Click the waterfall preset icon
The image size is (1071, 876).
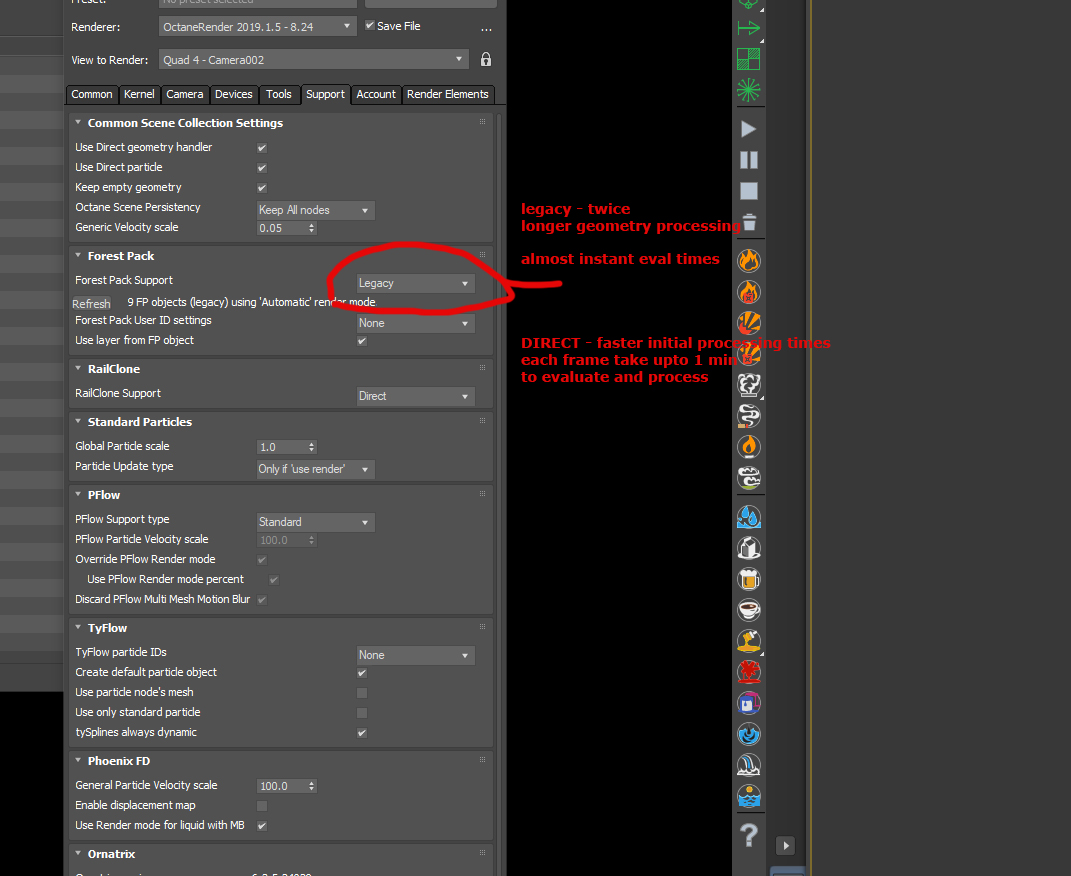[749, 765]
